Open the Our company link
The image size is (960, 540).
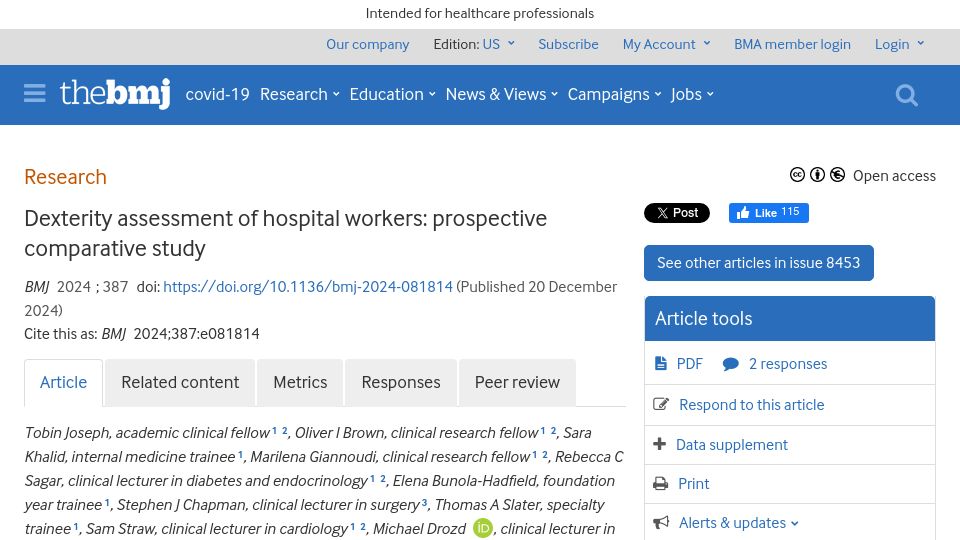tap(367, 44)
